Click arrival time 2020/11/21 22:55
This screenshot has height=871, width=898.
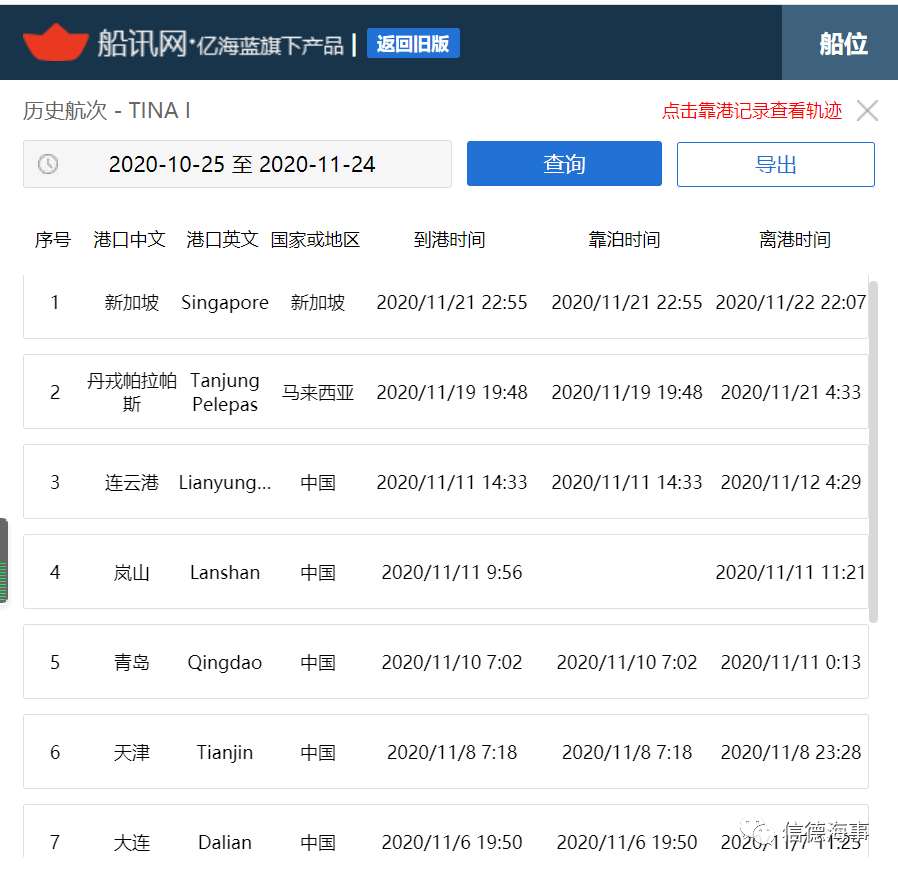(x=452, y=302)
